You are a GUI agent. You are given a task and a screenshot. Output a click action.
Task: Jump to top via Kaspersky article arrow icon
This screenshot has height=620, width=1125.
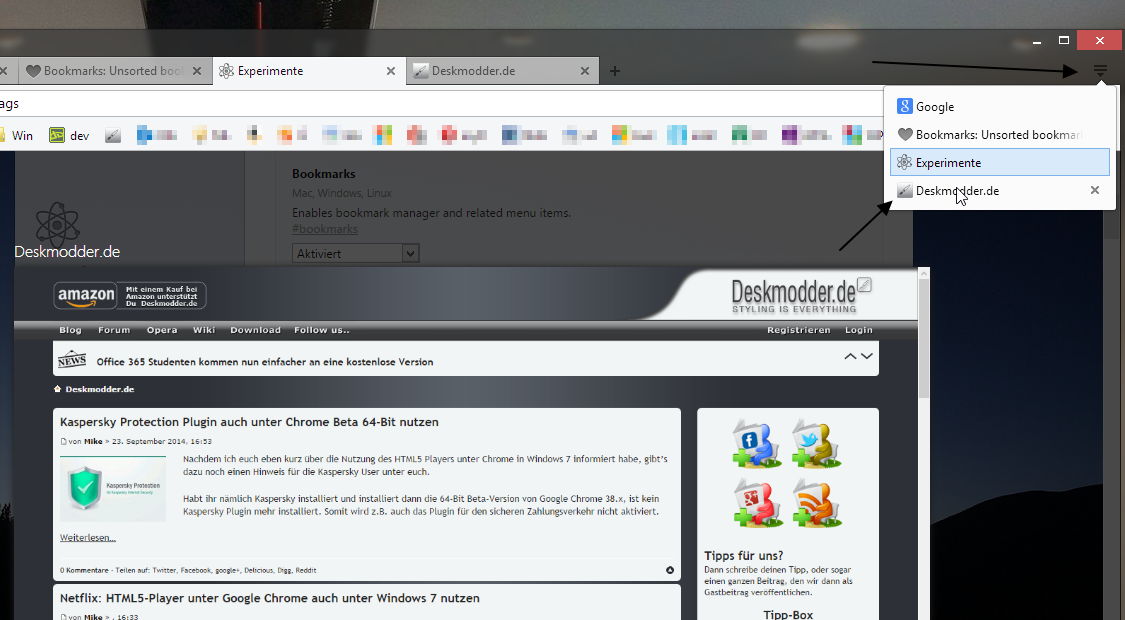tap(669, 570)
